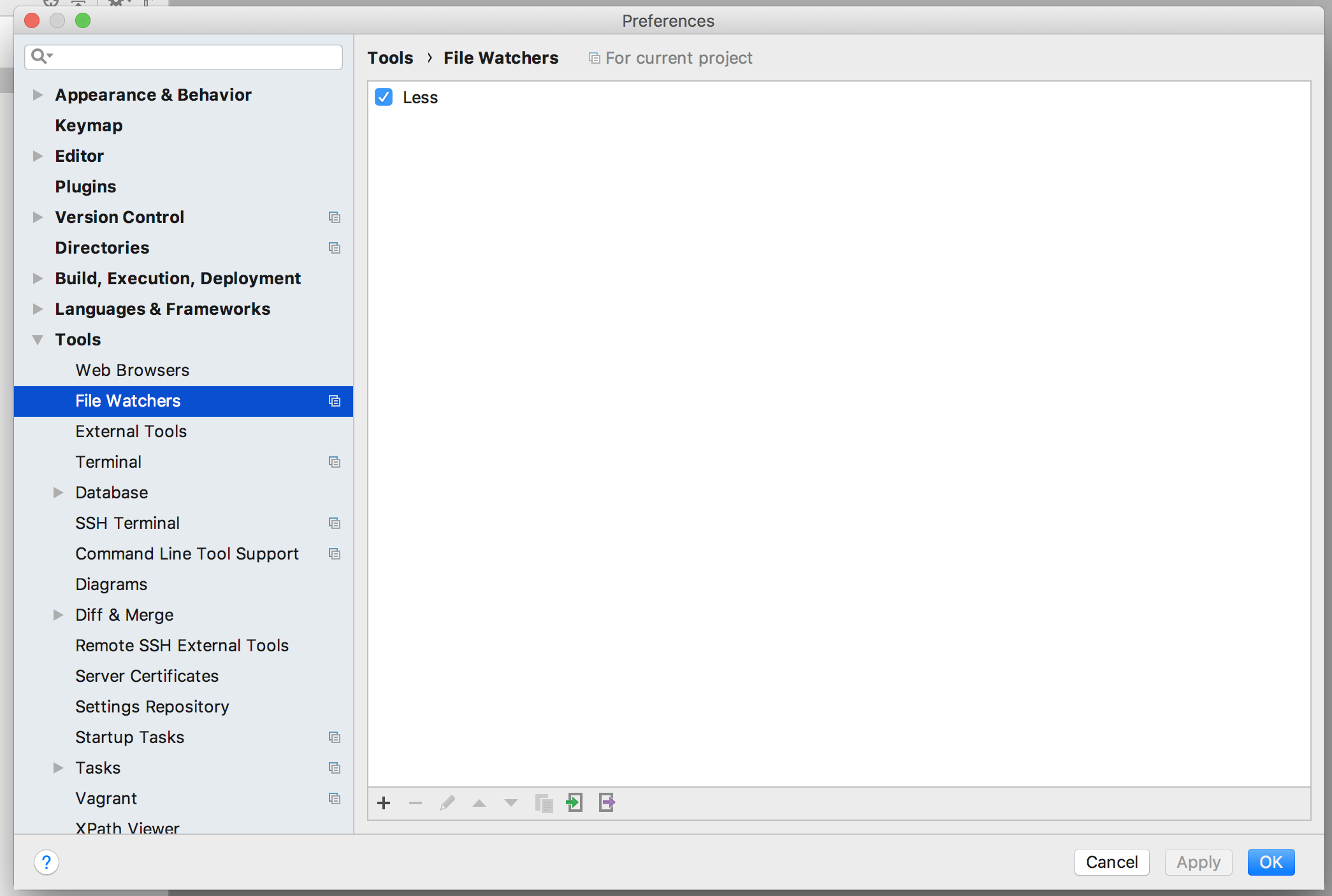Image resolution: width=1332 pixels, height=896 pixels.
Task: Select the Vagrant settings item
Action: coord(106,798)
